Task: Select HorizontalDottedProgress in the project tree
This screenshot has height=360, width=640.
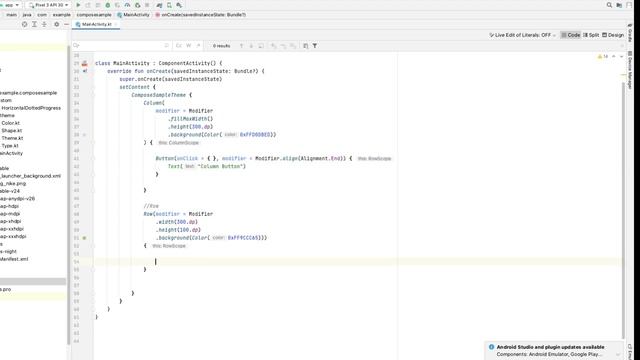Action: point(31,108)
